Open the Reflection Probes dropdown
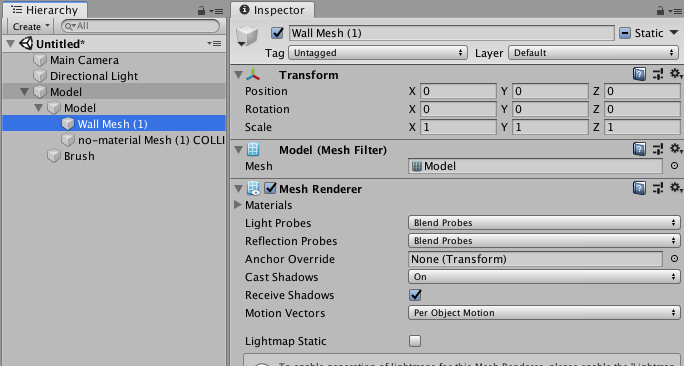Screen dimensions: 684x366 tap(544, 241)
